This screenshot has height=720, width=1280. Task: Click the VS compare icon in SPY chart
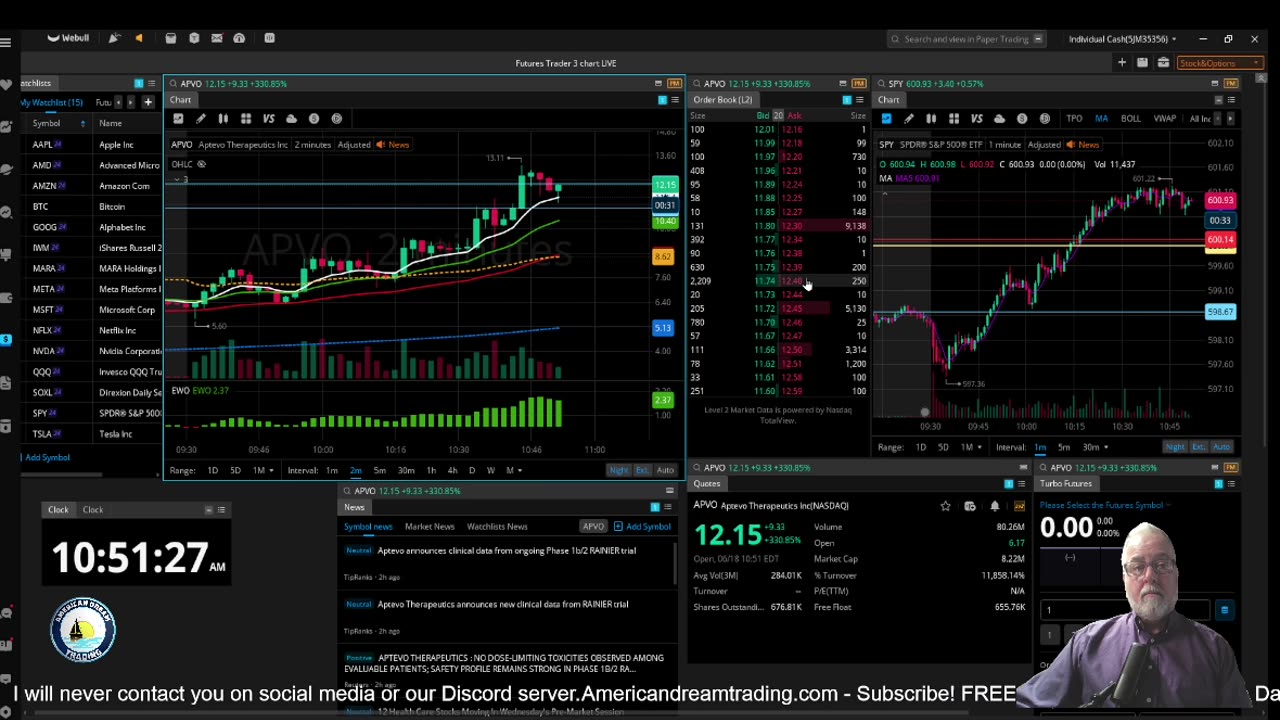[x=976, y=119]
